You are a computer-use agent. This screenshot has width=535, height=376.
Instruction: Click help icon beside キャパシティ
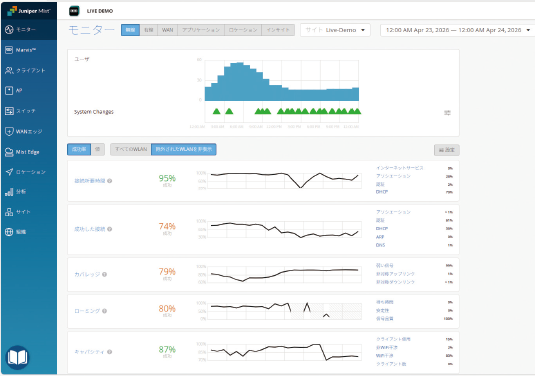[x=110, y=352]
